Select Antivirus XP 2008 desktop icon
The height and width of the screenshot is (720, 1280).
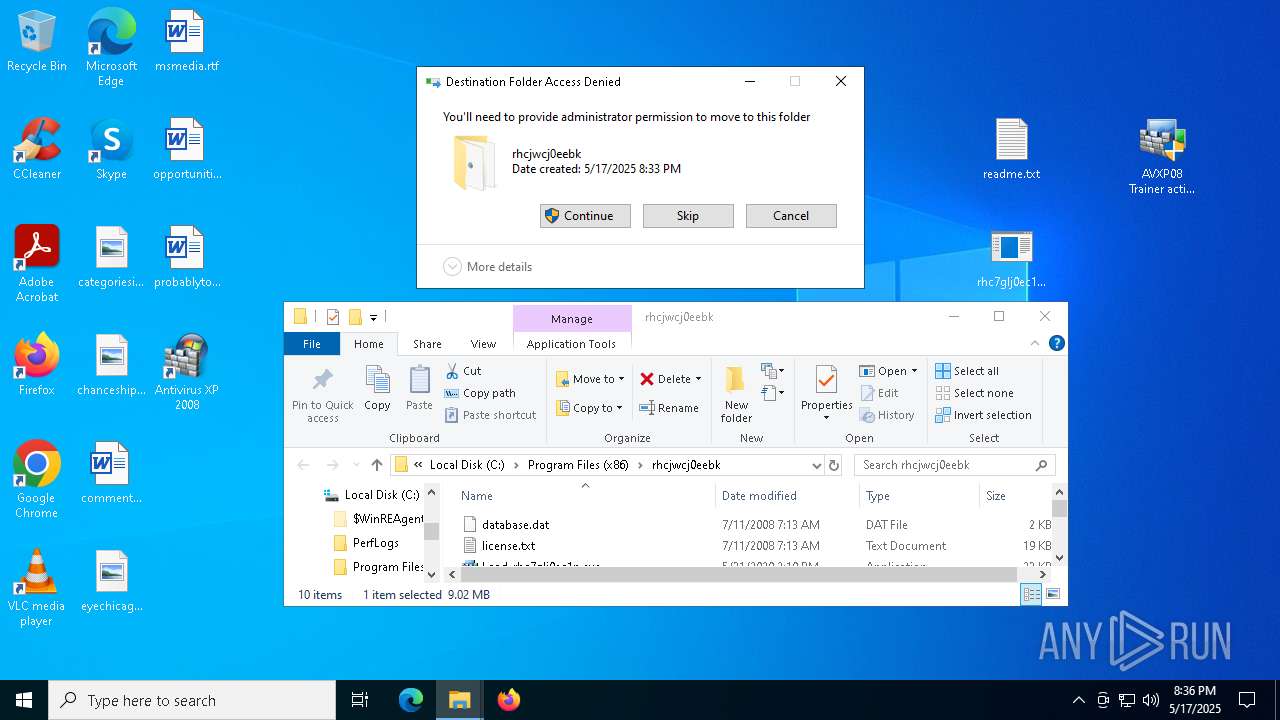pos(187,372)
